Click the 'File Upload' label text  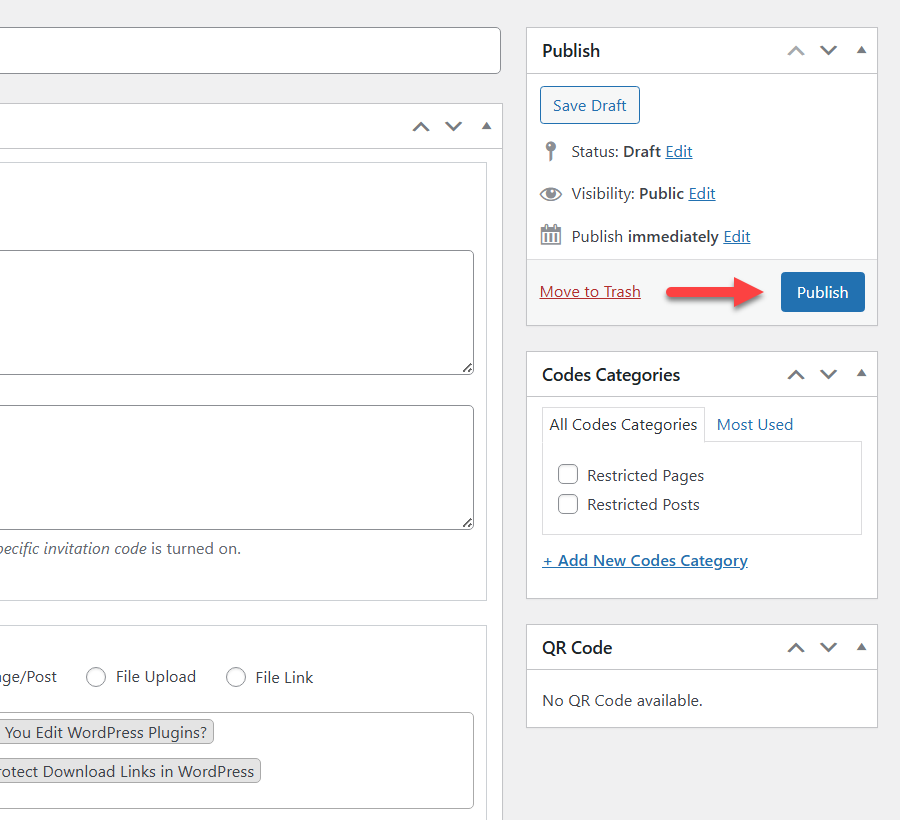(x=156, y=677)
